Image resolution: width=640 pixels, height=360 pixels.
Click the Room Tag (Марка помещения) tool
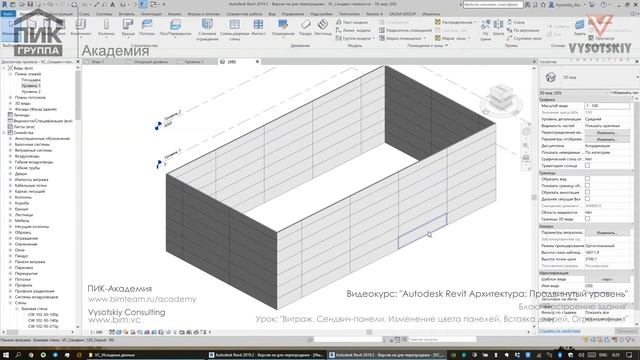click(402, 38)
